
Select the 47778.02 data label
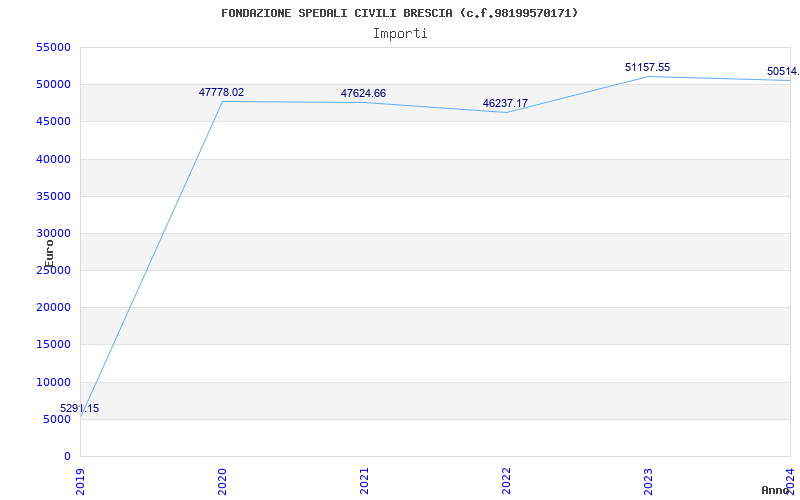pos(221,92)
